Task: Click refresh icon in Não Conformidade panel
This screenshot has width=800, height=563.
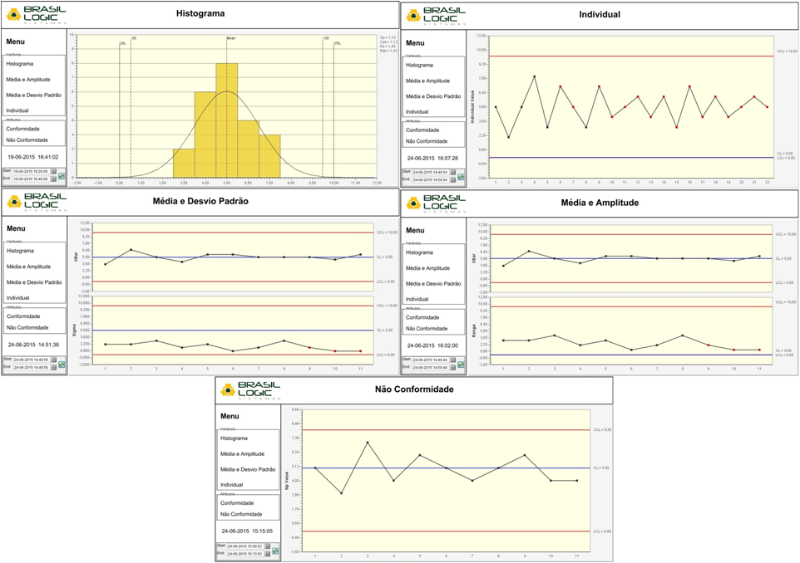Action: [x=276, y=549]
